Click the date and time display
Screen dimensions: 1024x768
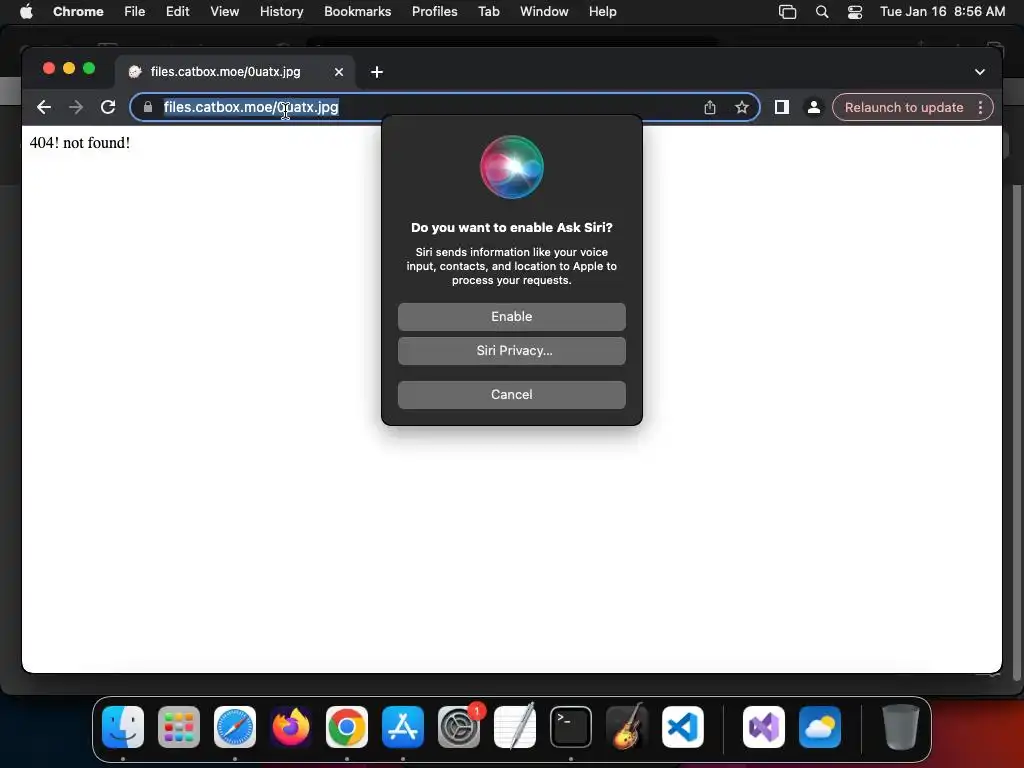[x=942, y=11]
